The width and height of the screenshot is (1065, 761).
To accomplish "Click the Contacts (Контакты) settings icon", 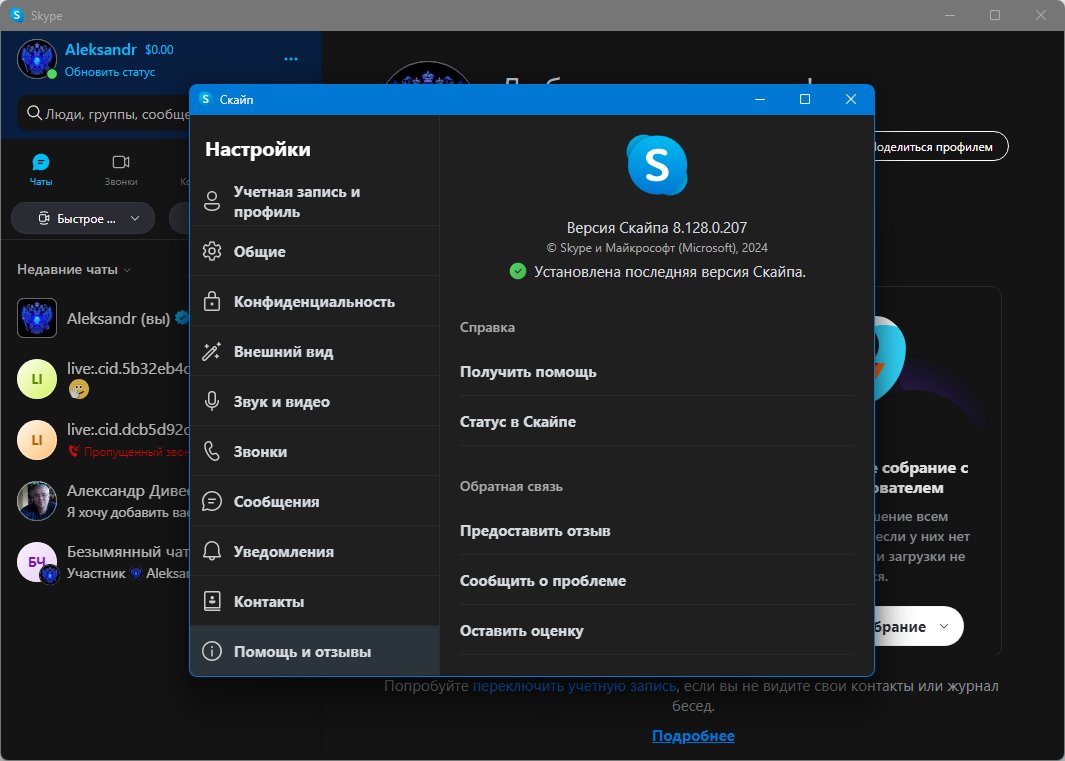I will (212, 601).
